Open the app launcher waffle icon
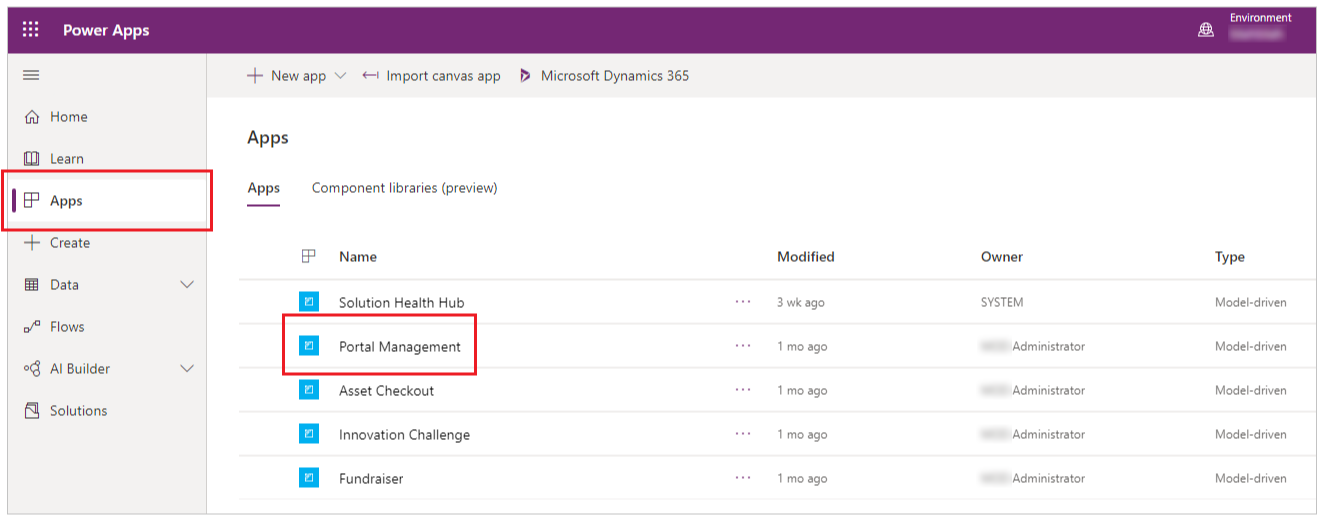Image resolution: width=1325 pixels, height=521 pixels. tap(31, 30)
